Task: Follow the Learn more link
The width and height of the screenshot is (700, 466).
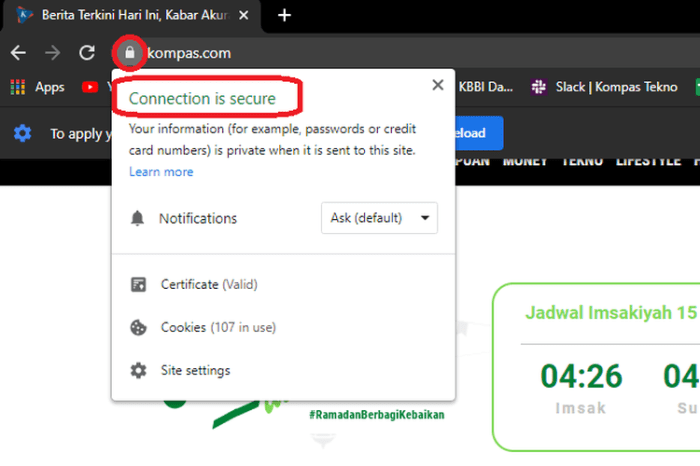Action: [x=161, y=172]
